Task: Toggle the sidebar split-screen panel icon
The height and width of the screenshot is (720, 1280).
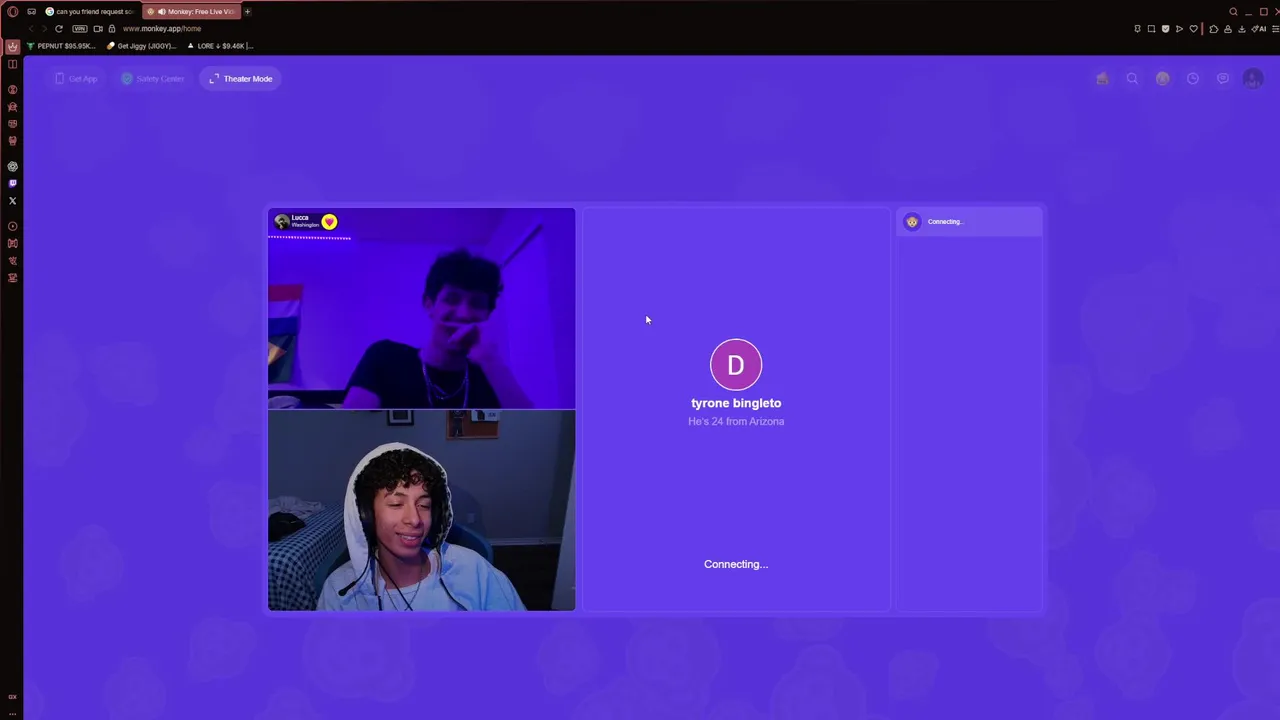Action: coord(12,64)
